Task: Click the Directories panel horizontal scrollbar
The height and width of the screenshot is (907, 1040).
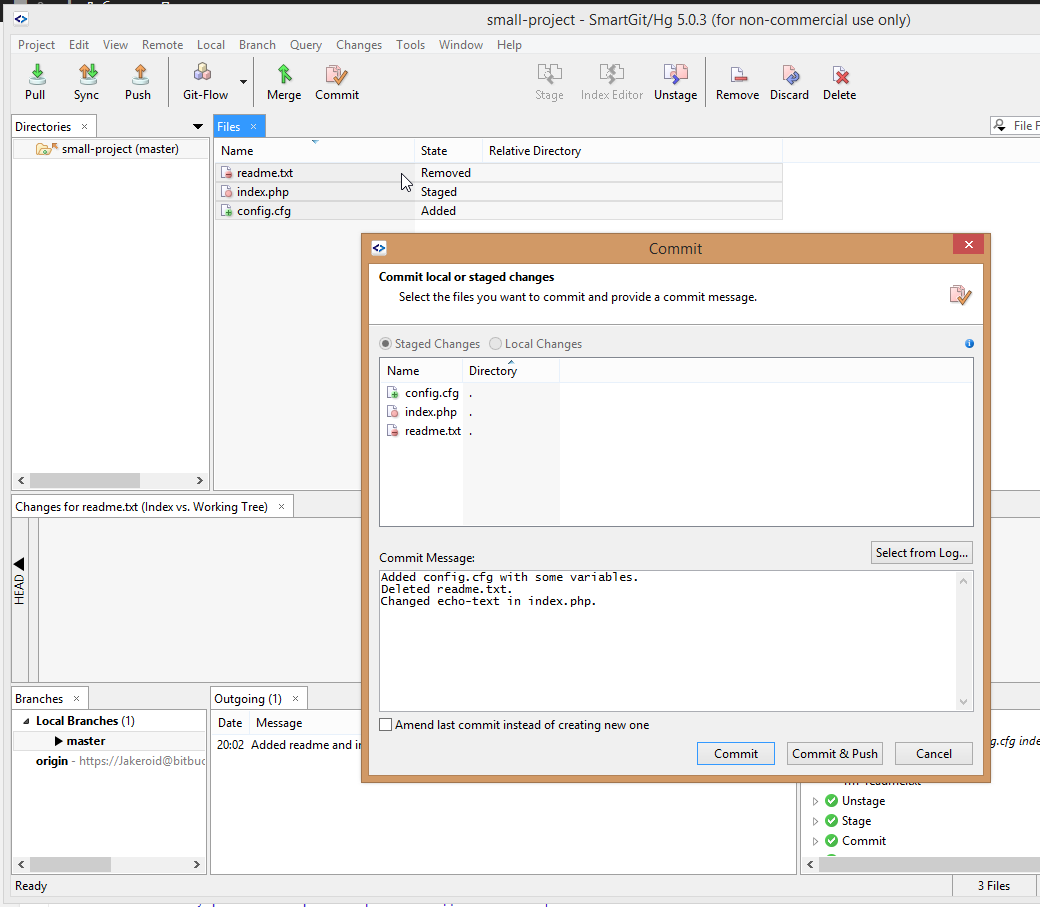Action: 110,480
